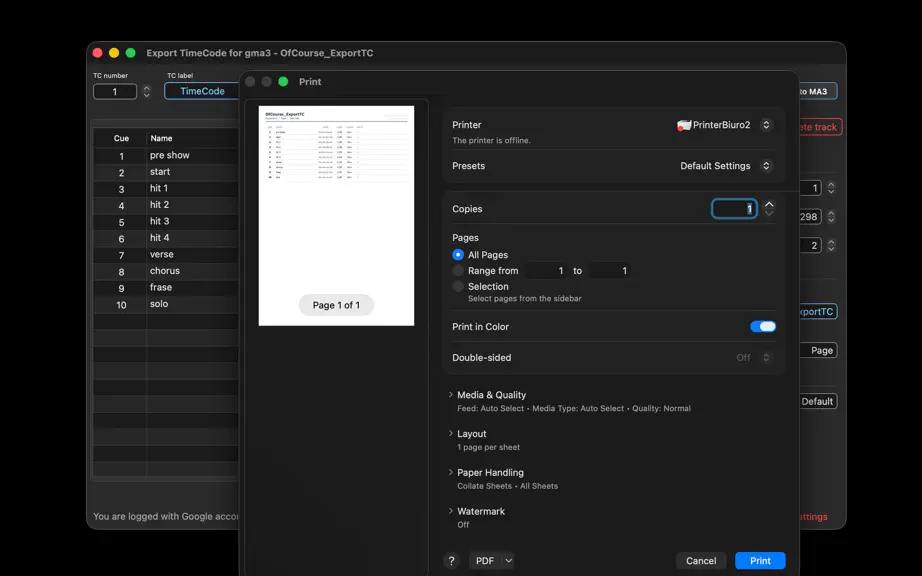This screenshot has width=922, height=576.
Task: Toggle the Print in Color switch
Action: click(763, 327)
